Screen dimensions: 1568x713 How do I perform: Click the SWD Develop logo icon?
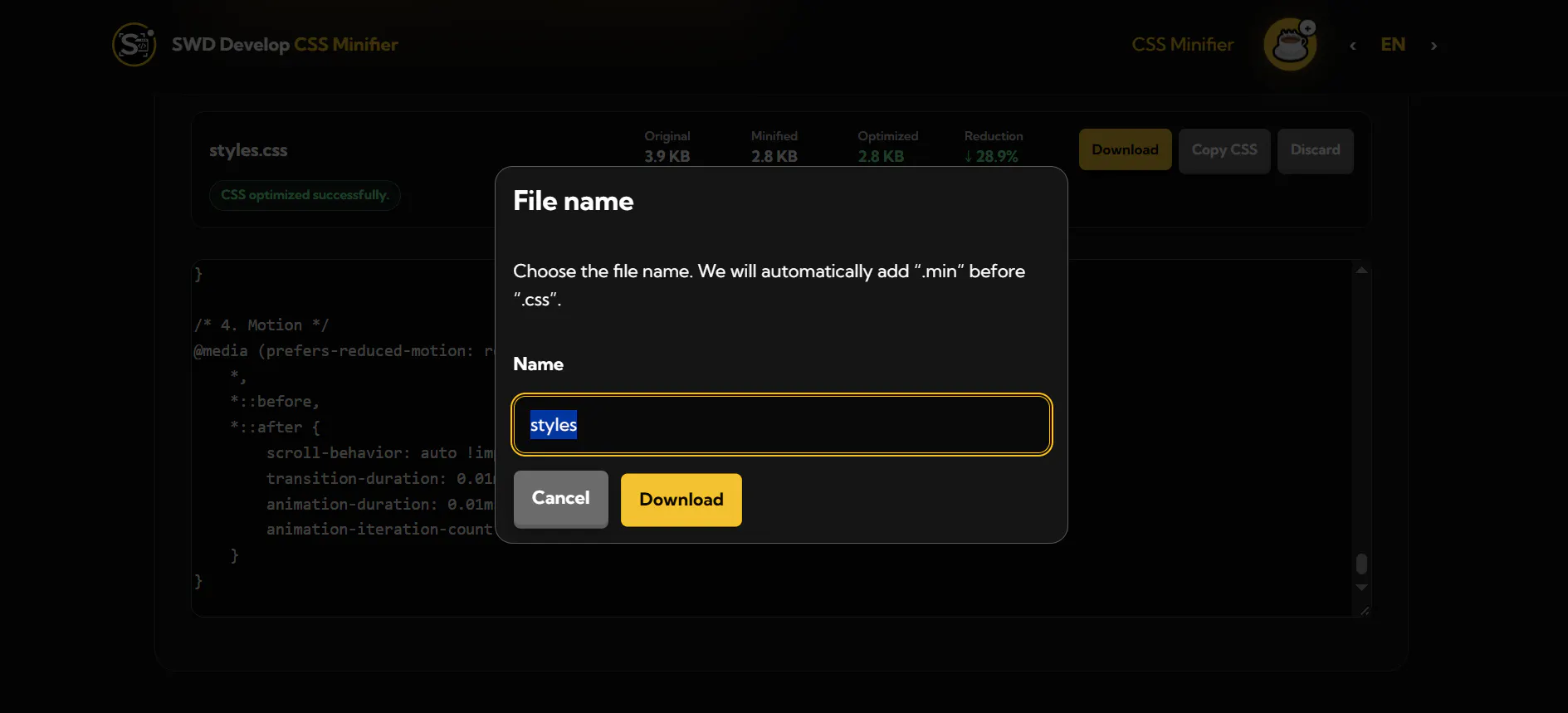coord(134,45)
